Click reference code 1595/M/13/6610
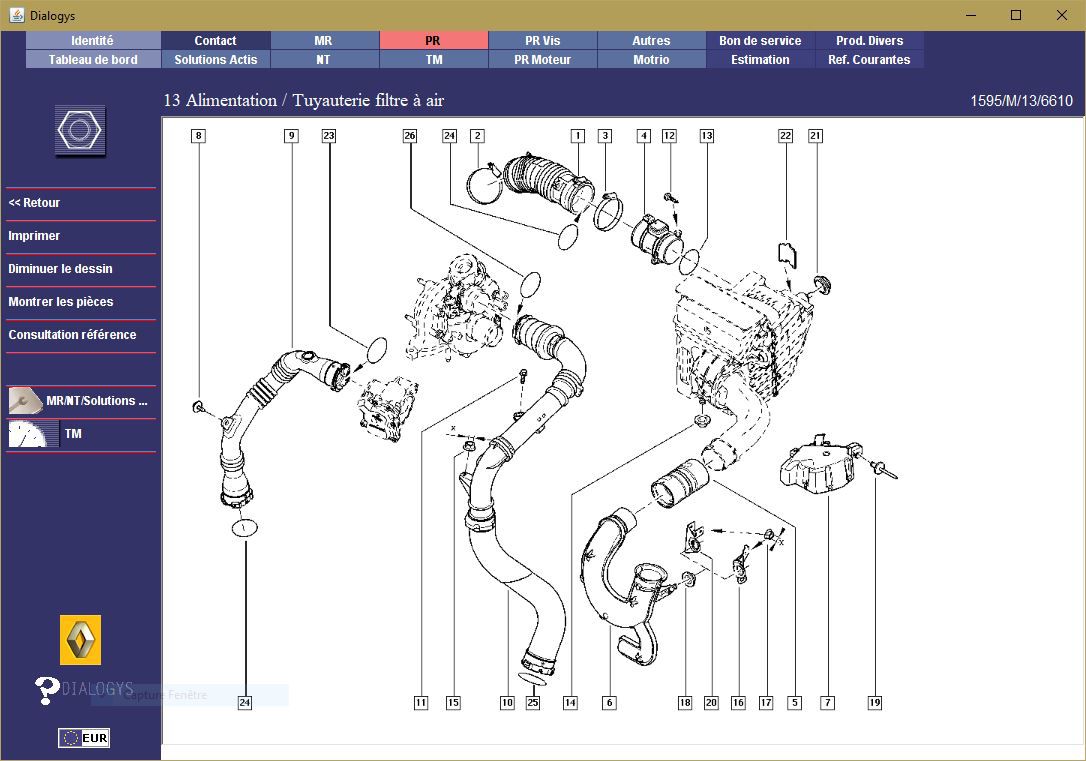The width and height of the screenshot is (1086, 761). [x=1021, y=101]
